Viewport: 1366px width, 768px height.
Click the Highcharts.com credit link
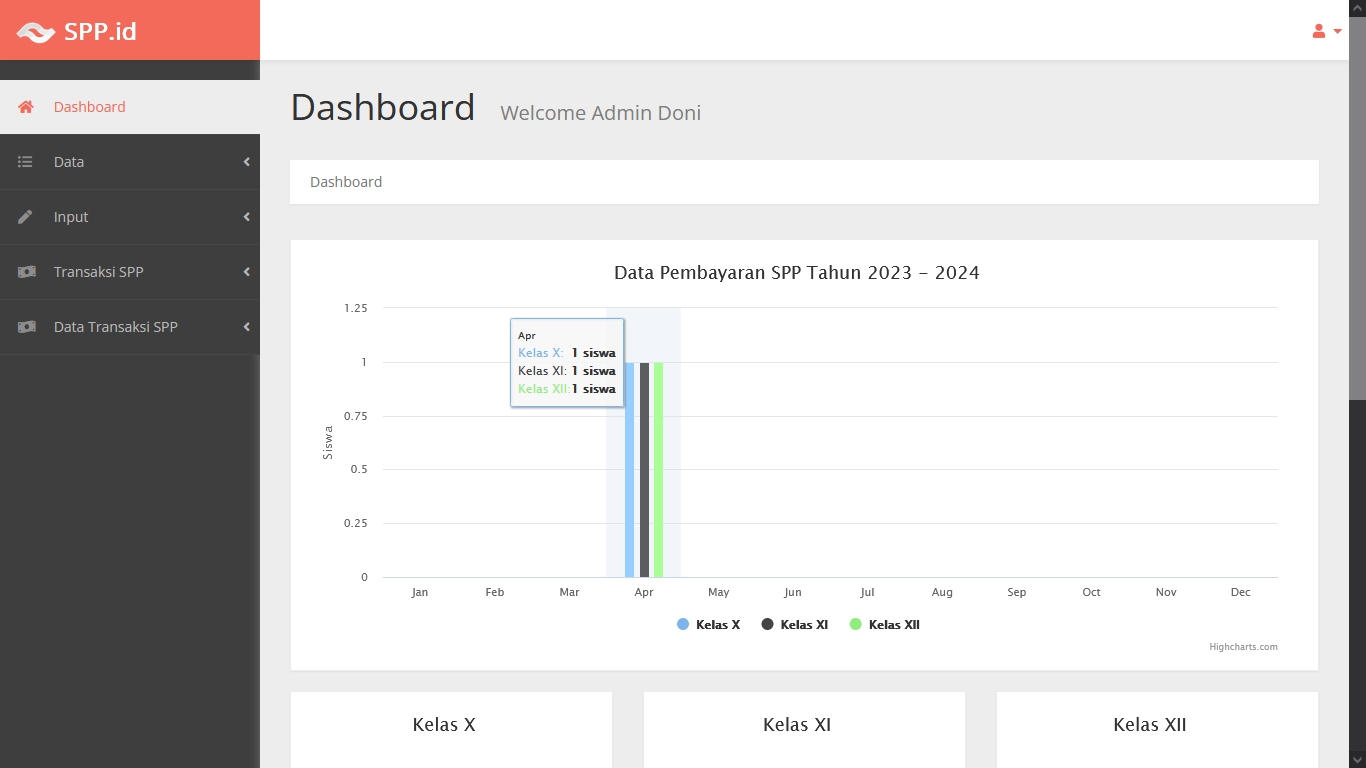click(1243, 647)
